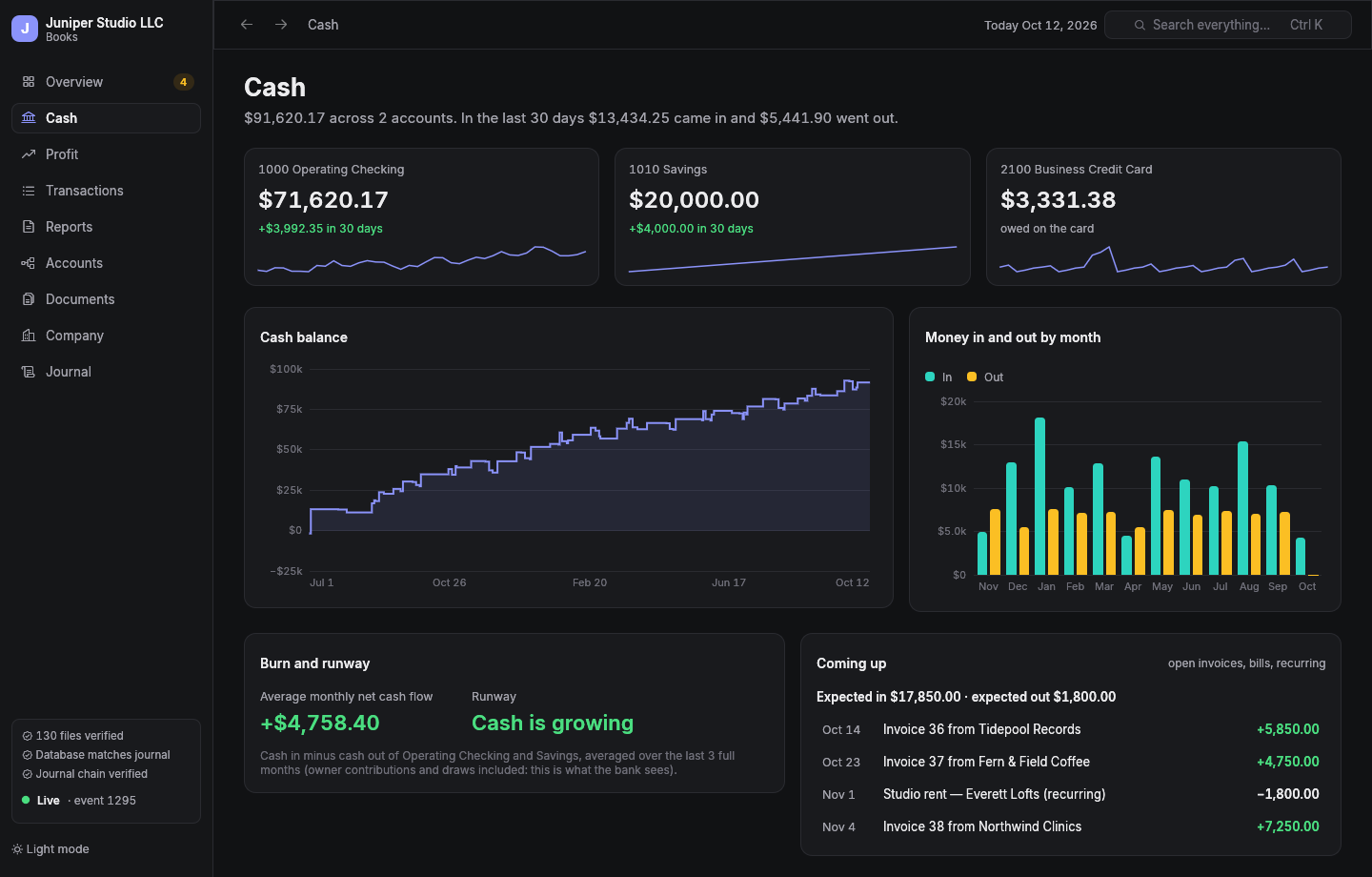Viewport: 1372px width, 877px height.
Task: Click the Reports document icon
Action: (x=29, y=227)
